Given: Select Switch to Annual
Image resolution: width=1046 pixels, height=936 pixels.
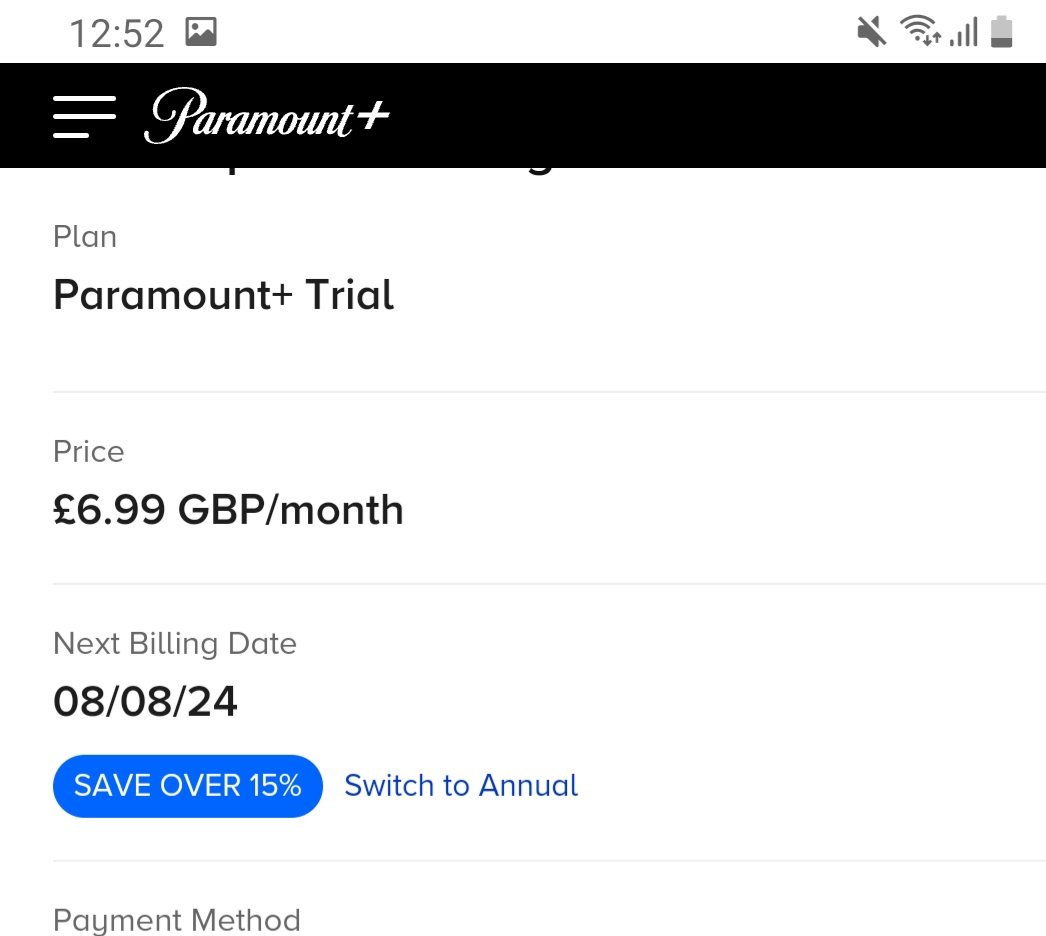Looking at the screenshot, I should pos(460,786).
